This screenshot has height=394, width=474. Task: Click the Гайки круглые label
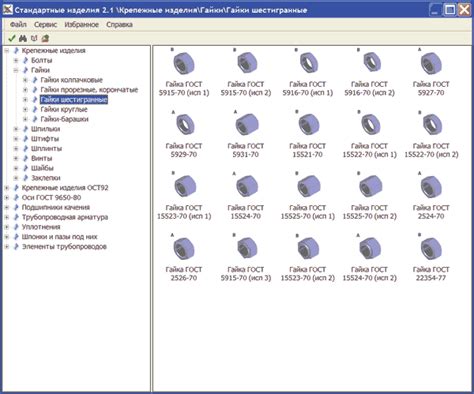click(64, 109)
